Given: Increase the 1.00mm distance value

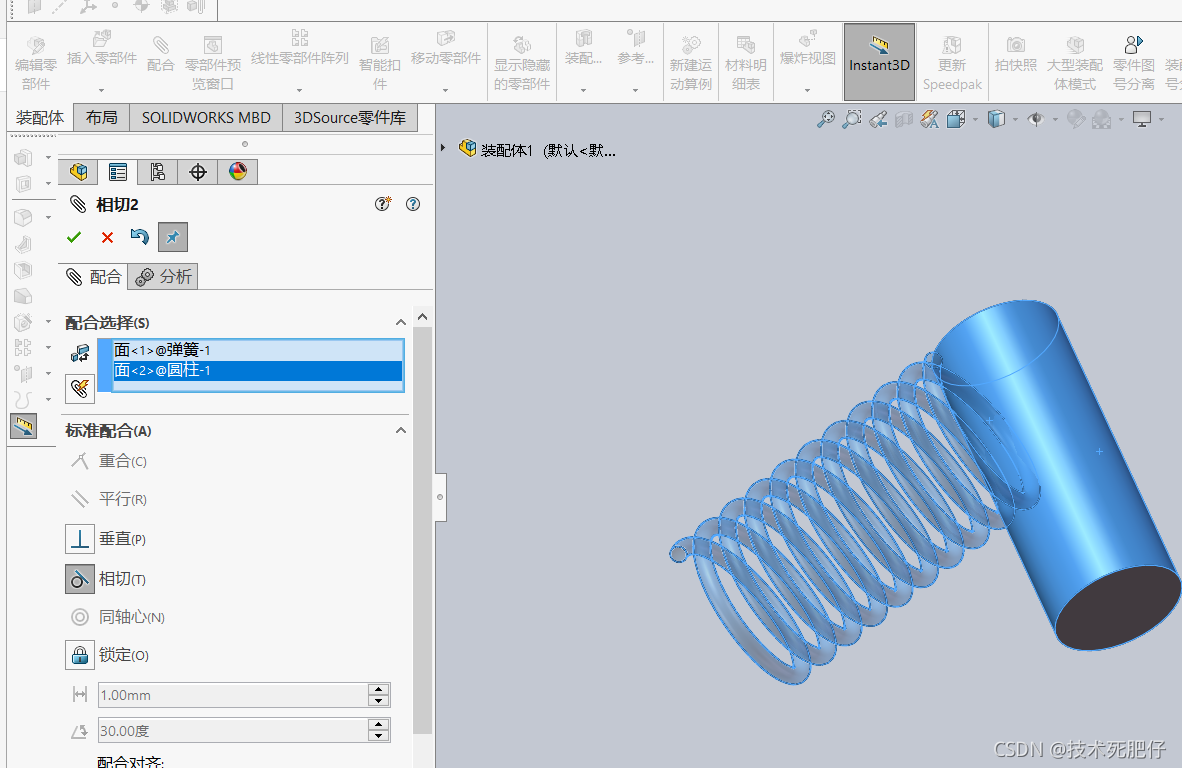Looking at the screenshot, I should [x=378, y=689].
